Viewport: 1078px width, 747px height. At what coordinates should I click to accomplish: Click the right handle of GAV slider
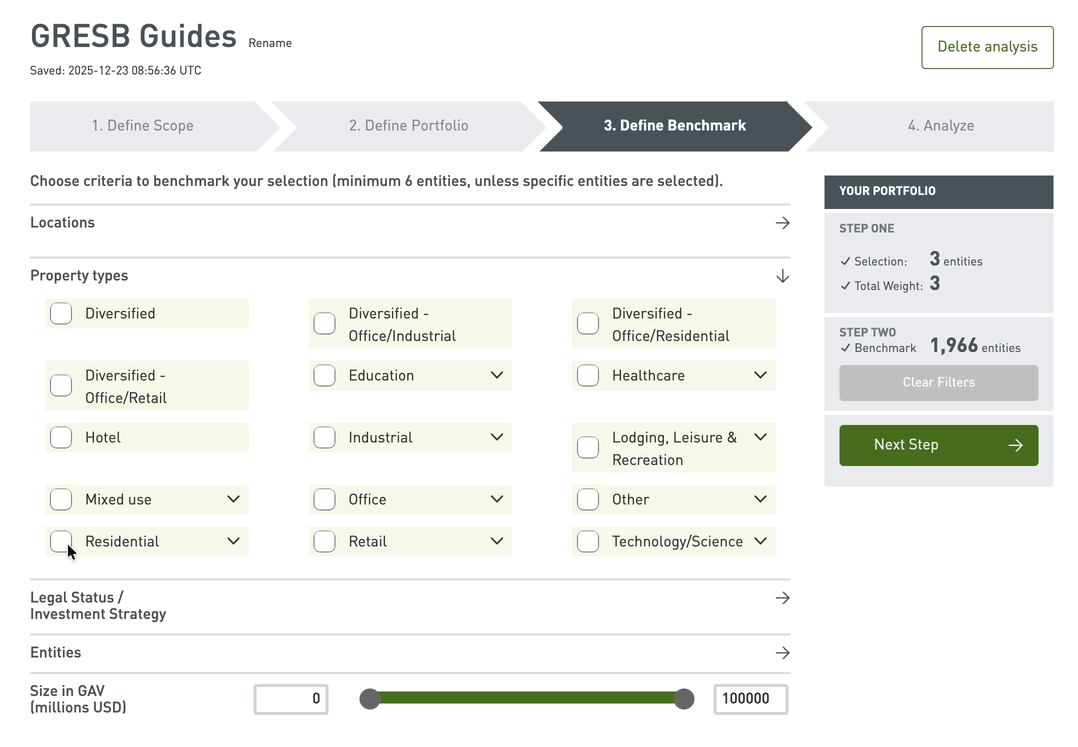(684, 699)
